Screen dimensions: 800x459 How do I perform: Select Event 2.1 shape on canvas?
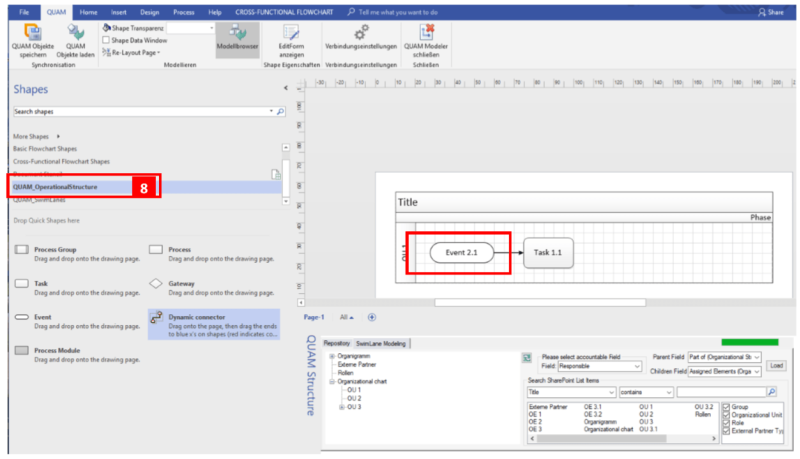click(462, 252)
